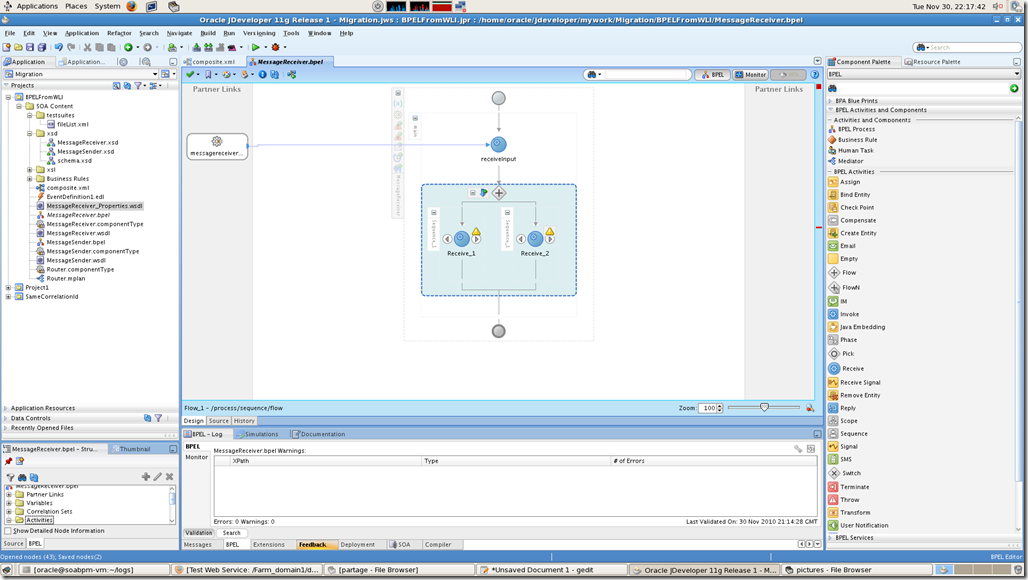Click the Receive_1 activity node
Image resolution: width=1028 pixels, height=580 pixels.
(x=462, y=239)
